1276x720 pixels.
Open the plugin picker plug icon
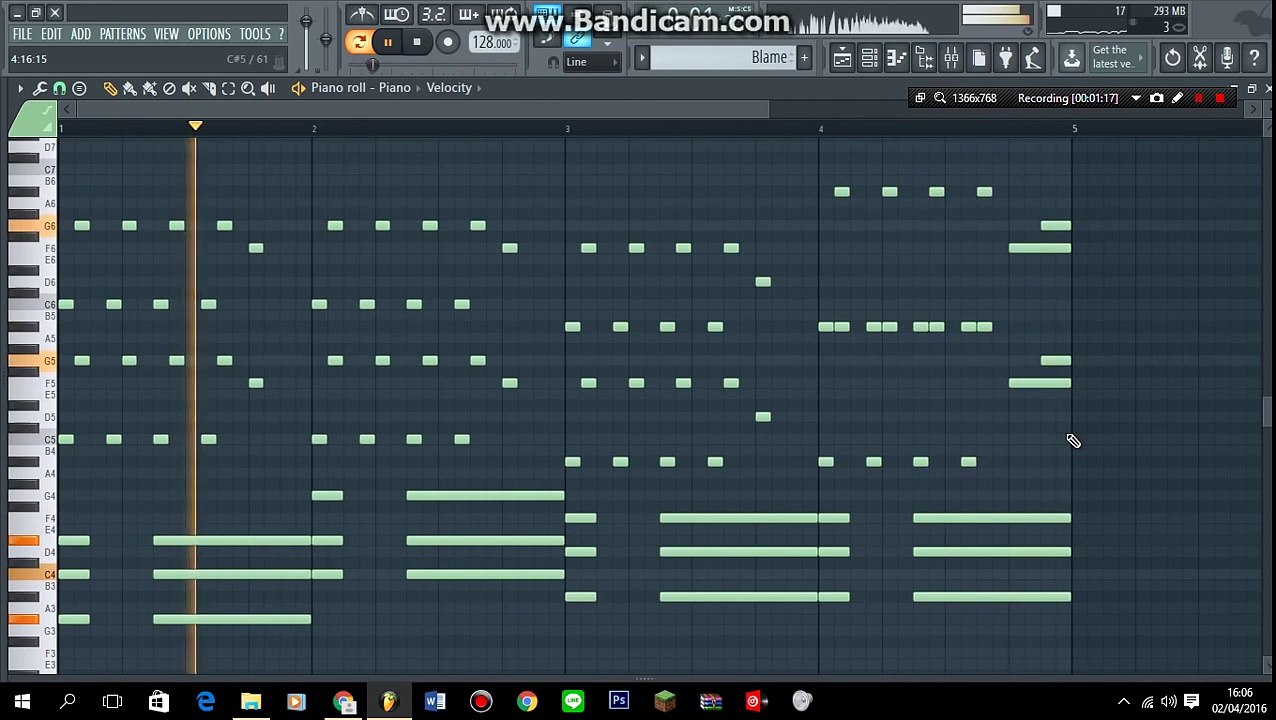coord(1006,59)
